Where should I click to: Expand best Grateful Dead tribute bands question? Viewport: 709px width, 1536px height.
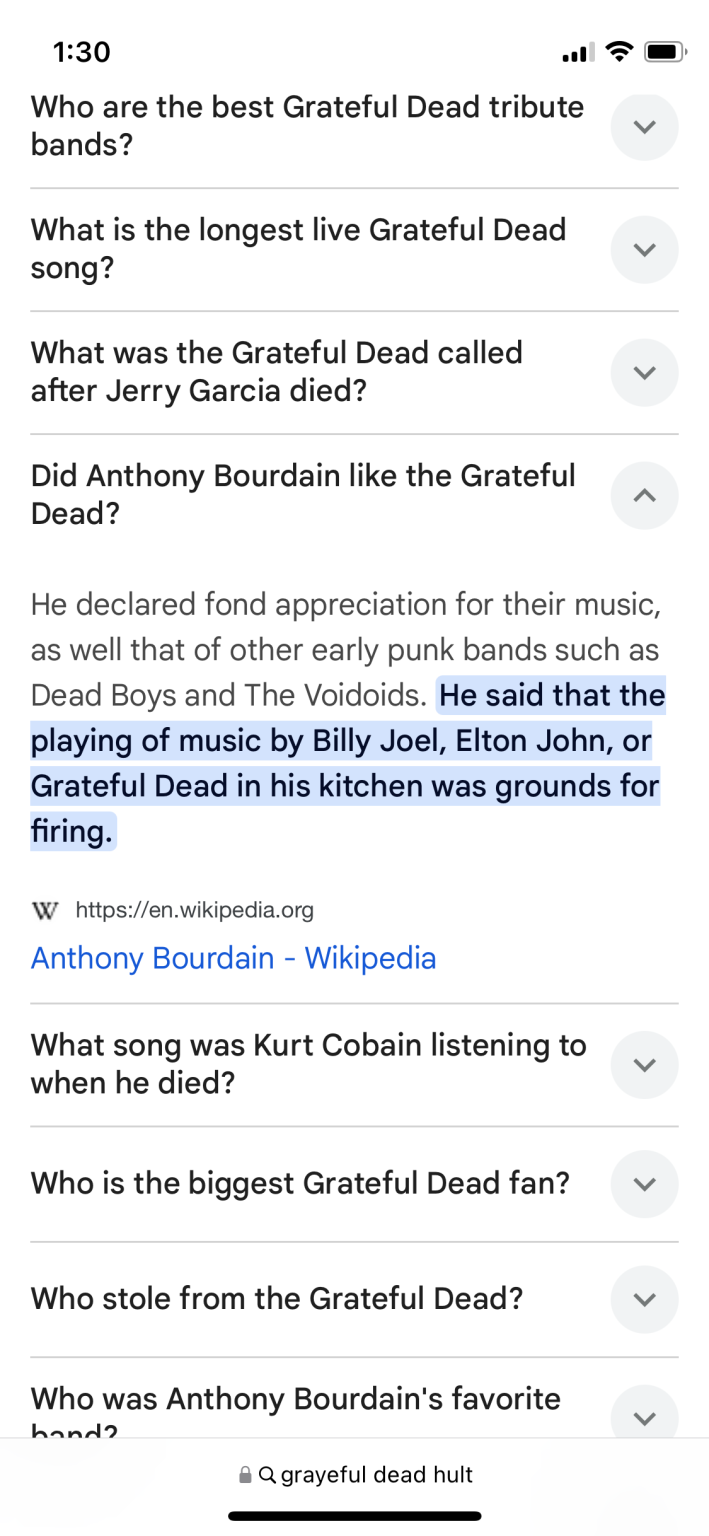(644, 127)
